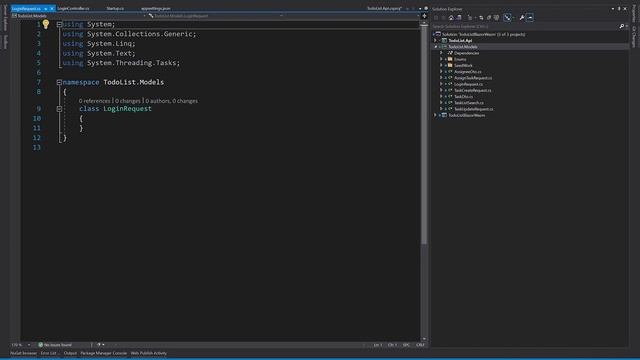This screenshot has height=360, width=640.
Task: Click the Back arrow icon in Solution Explorer toolbar
Action: click(x=436, y=18)
